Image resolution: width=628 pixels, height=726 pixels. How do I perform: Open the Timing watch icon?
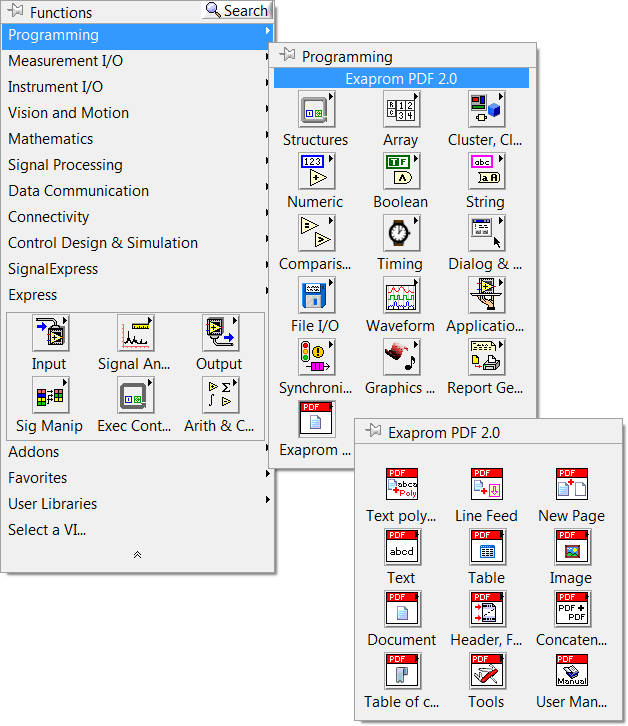(401, 233)
